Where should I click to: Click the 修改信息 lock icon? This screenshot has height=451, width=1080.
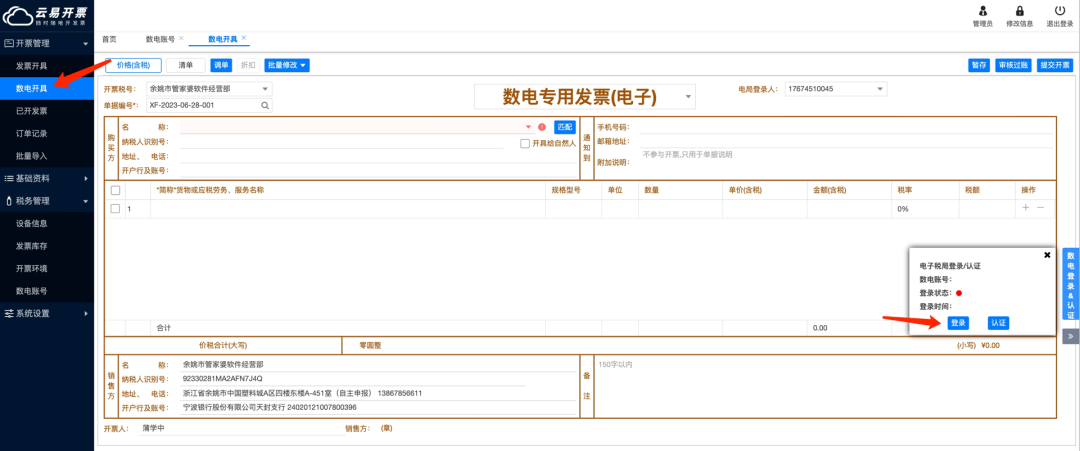1020,11
